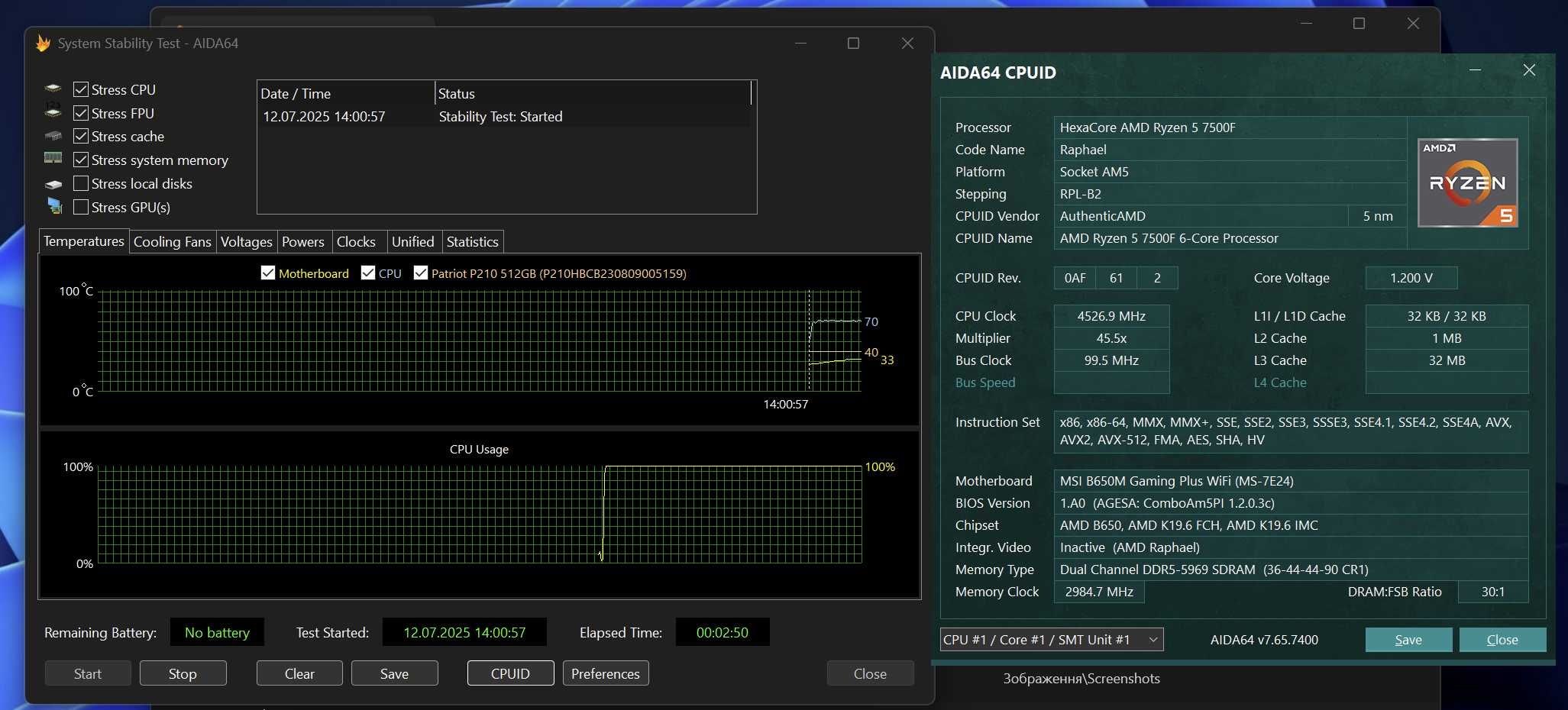The height and width of the screenshot is (710, 1568).
Task: Switch to the Cooling Fans tab
Action: coord(173,242)
